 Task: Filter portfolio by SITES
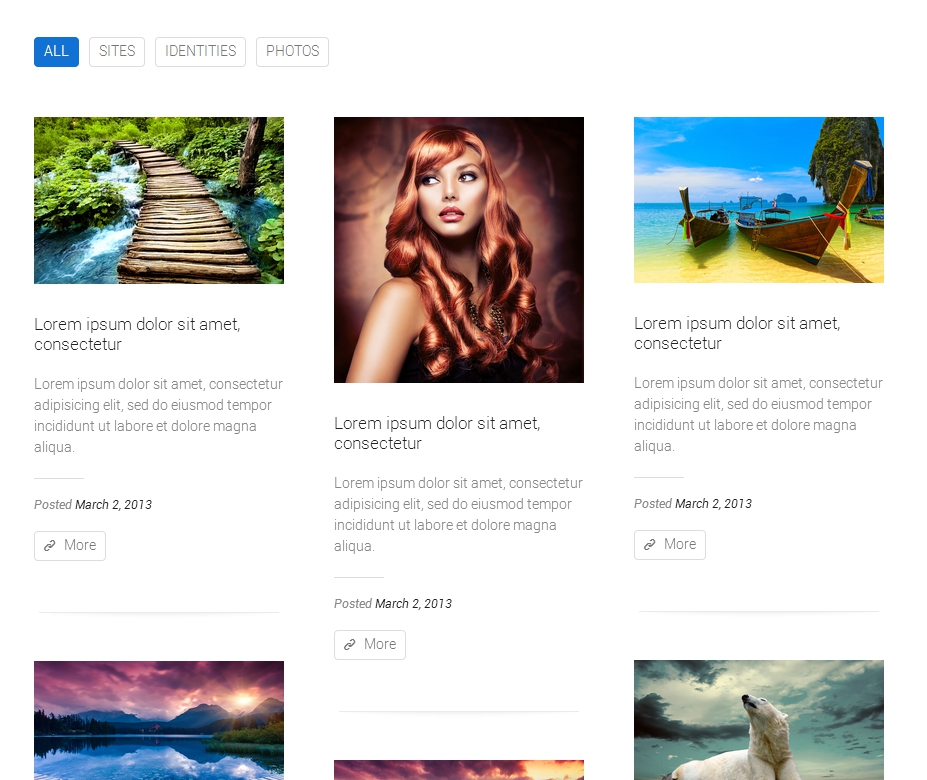click(x=117, y=52)
